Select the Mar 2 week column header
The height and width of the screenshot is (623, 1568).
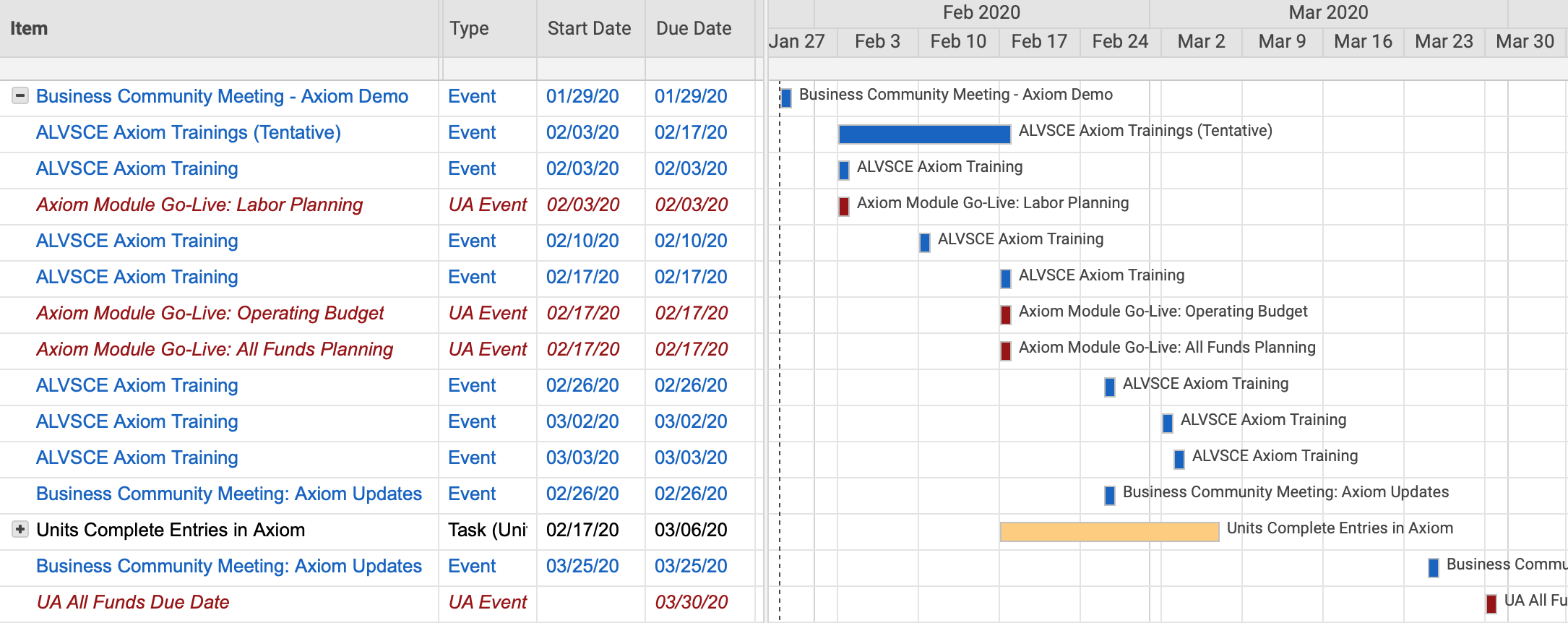(x=1201, y=41)
